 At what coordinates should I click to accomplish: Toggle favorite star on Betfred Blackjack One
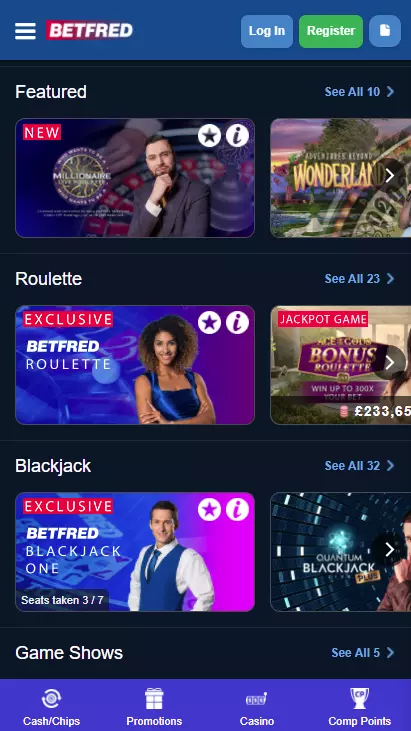(x=209, y=510)
